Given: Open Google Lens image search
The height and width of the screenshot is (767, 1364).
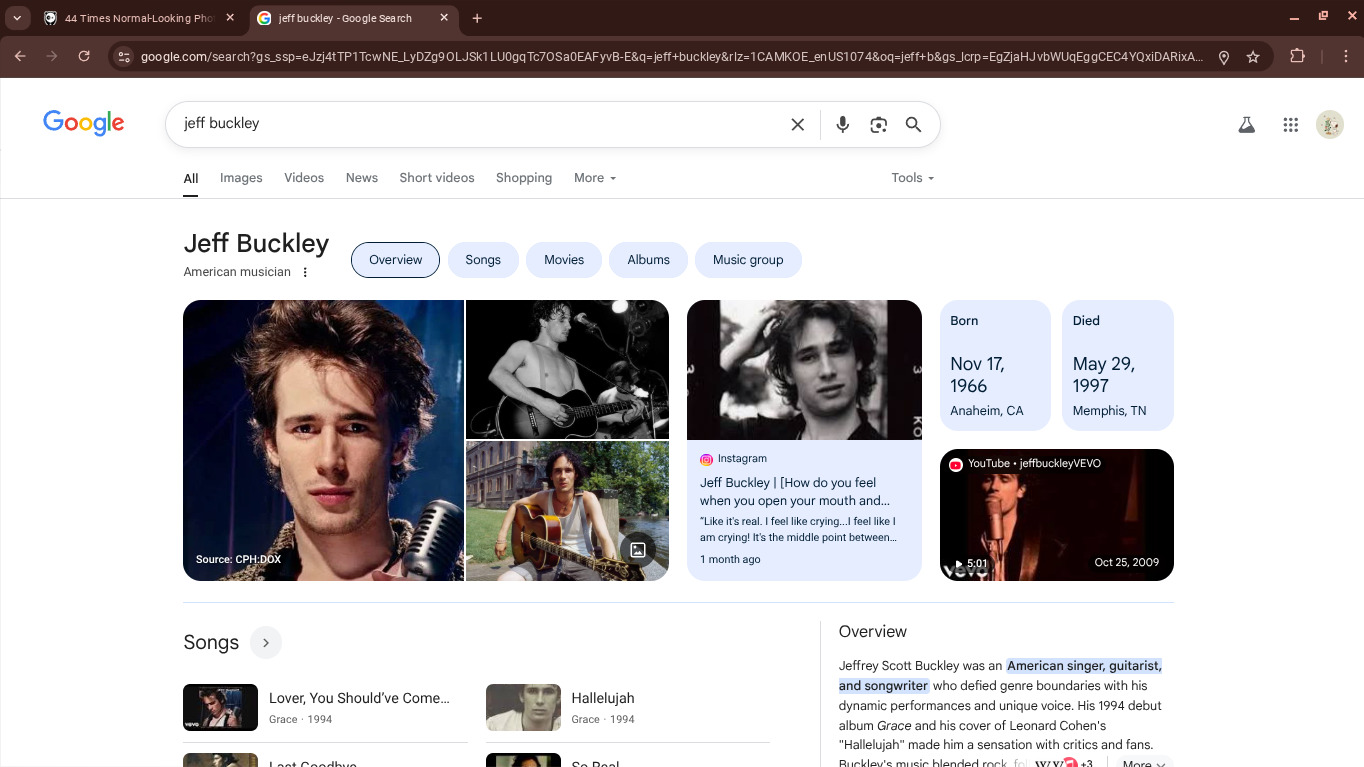Looking at the screenshot, I should pos(878,125).
